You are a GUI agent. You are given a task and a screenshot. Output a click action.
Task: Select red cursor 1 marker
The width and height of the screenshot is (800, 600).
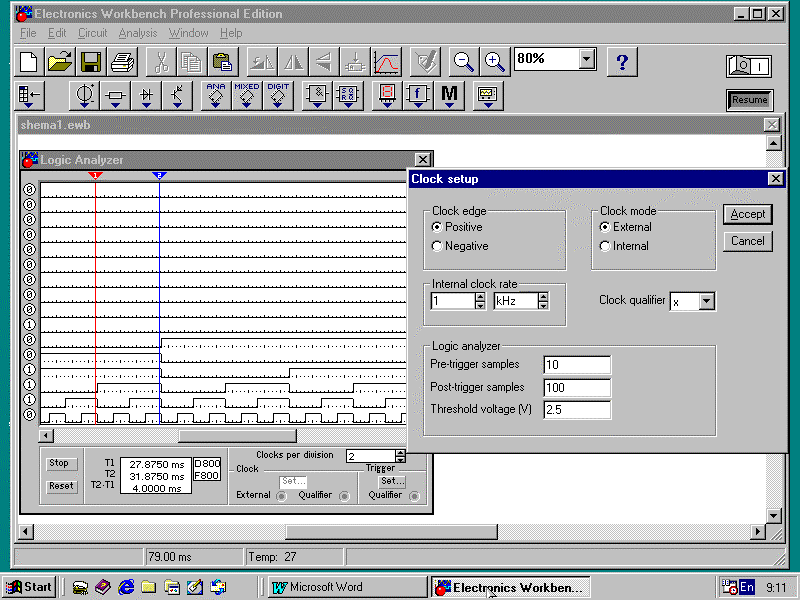95,176
